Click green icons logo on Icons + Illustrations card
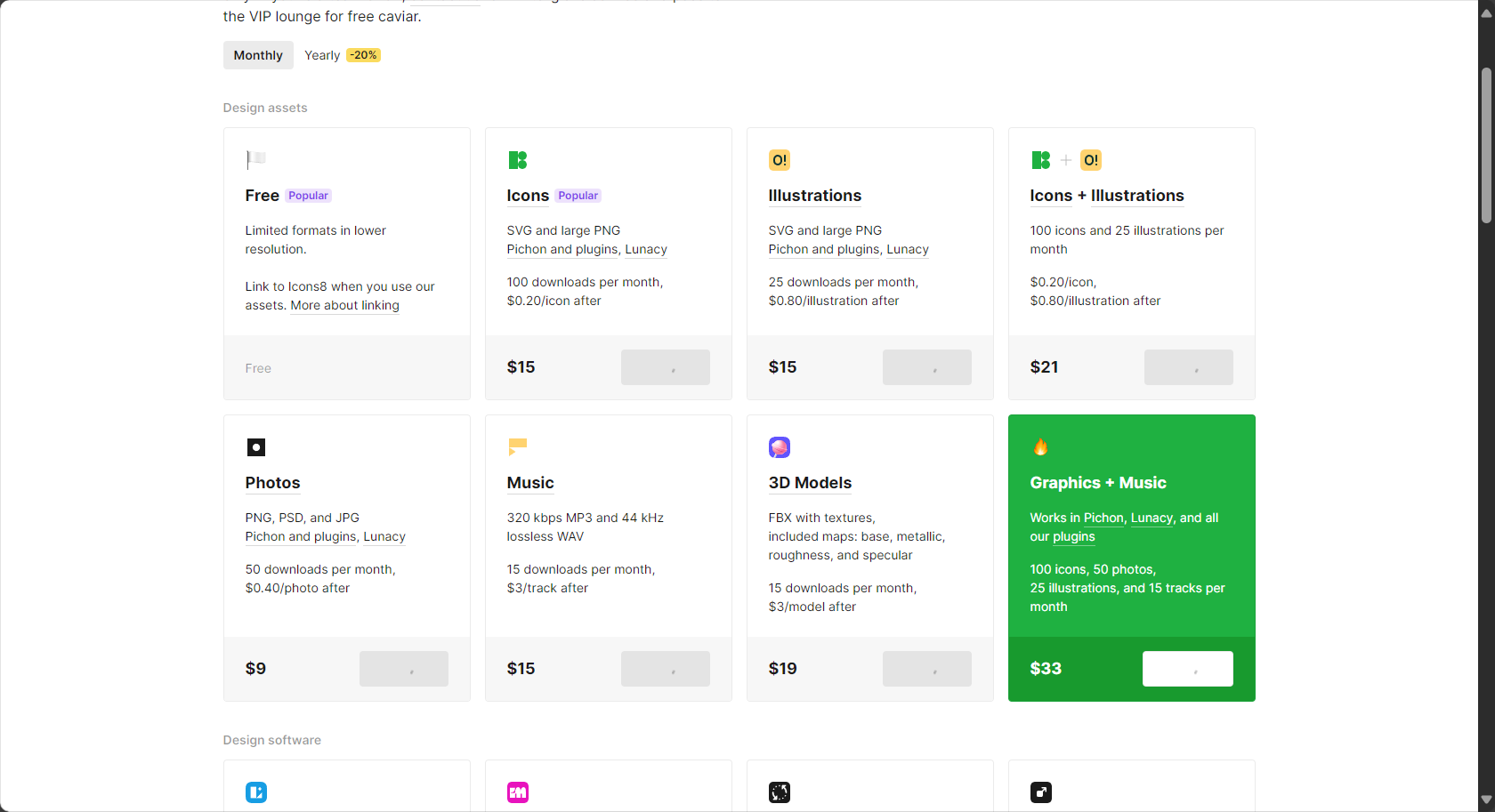Image resolution: width=1495 pixels, height=812 pixels. pyautogui.click(x=1040, y=160)
